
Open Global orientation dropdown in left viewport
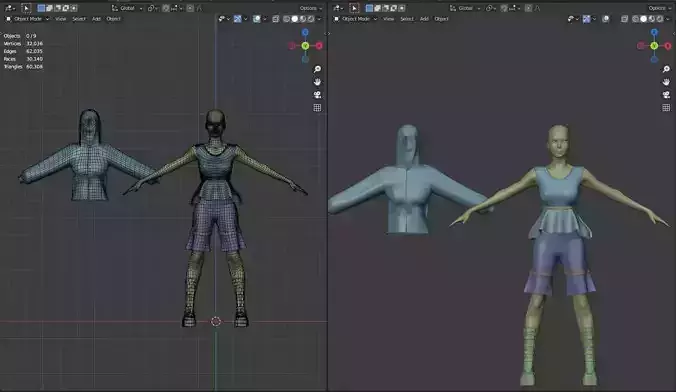click(127, 8)
